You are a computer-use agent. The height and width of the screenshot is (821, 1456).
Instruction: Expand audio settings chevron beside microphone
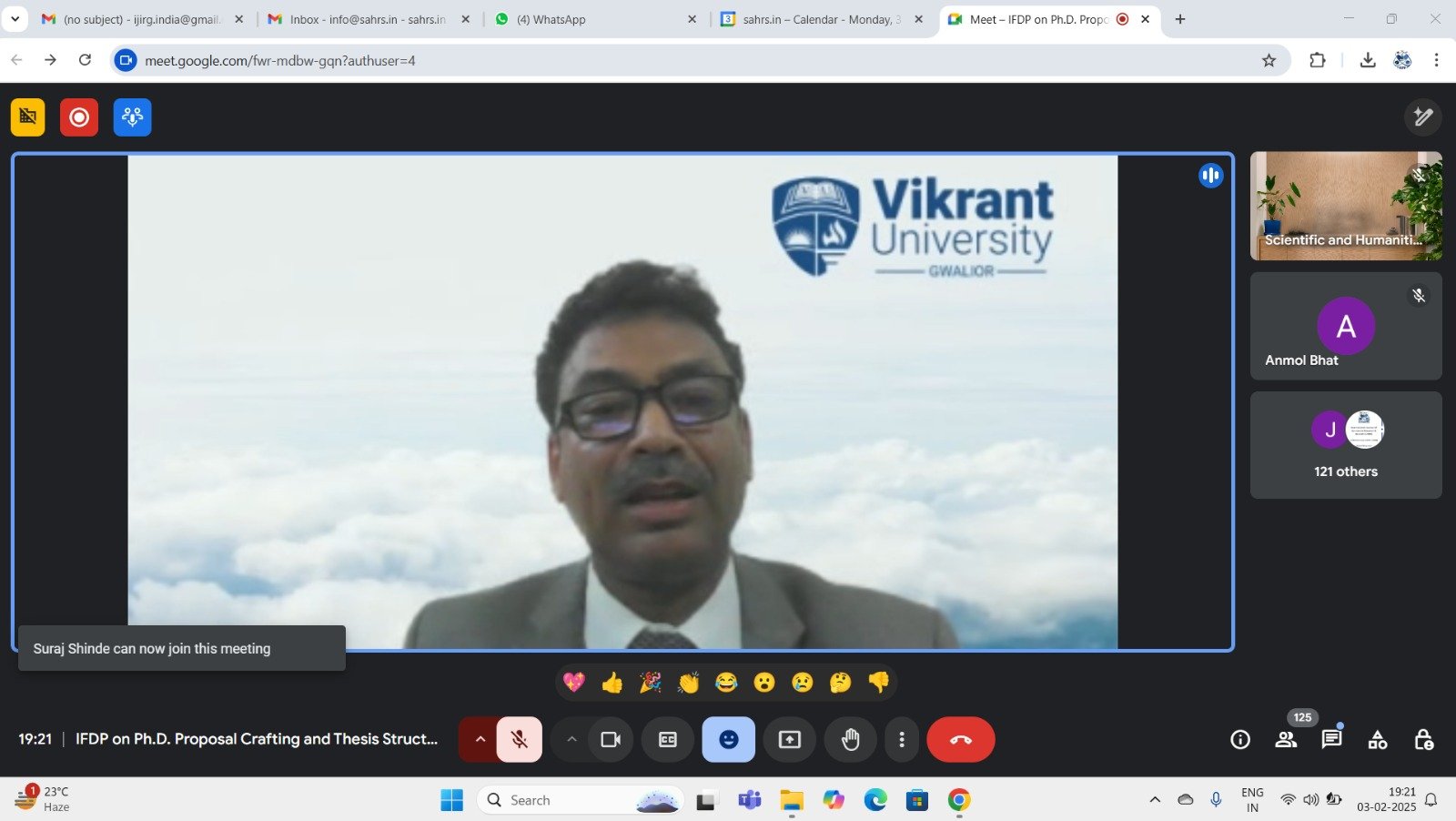click(x=480, y=740)
